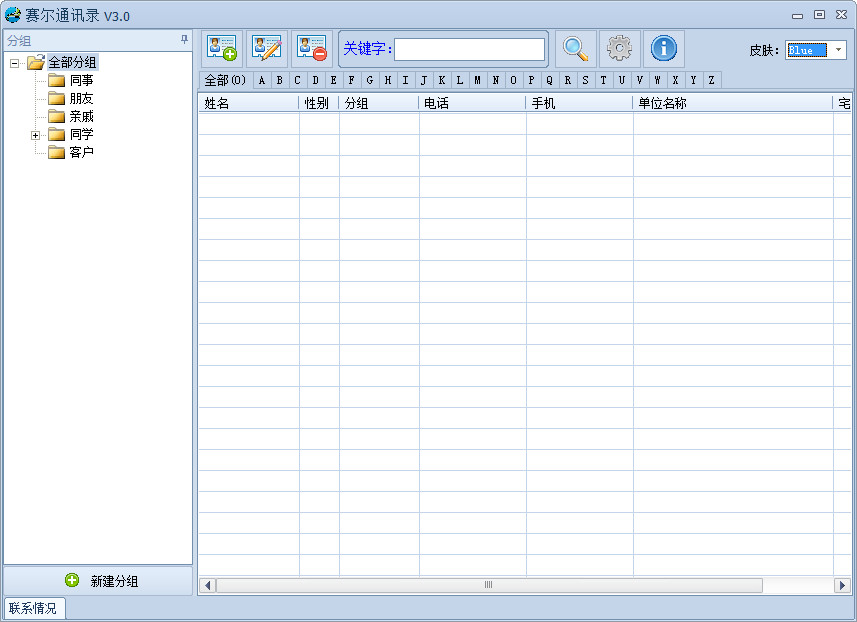
Task: Click the delete contact icon
Action: 312,49
